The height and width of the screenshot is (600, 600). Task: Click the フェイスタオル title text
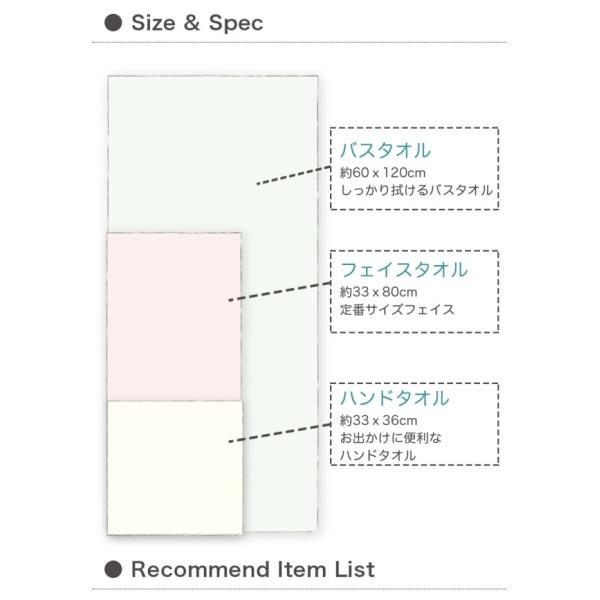click(x=404, y=269)
